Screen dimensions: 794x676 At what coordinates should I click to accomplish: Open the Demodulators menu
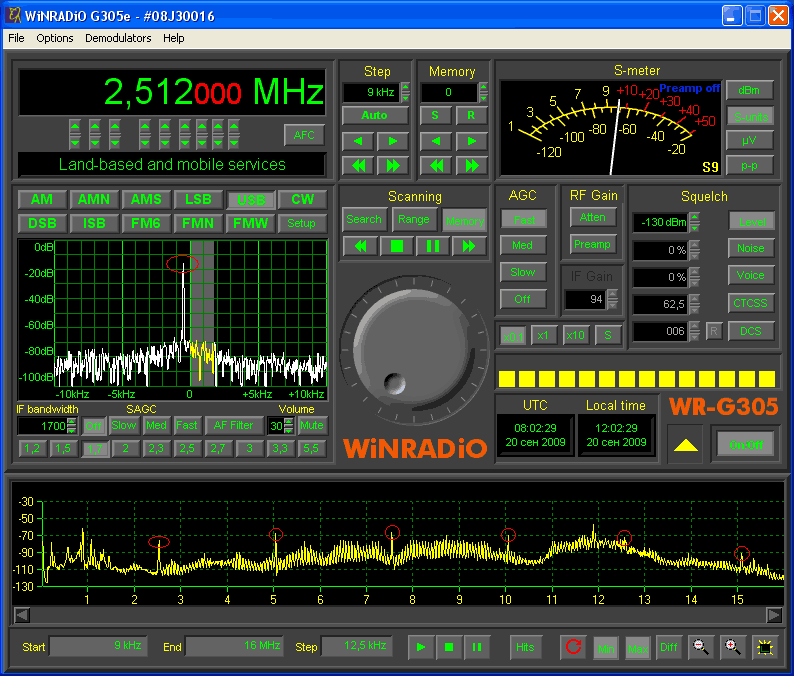click(x=118, y=38)
